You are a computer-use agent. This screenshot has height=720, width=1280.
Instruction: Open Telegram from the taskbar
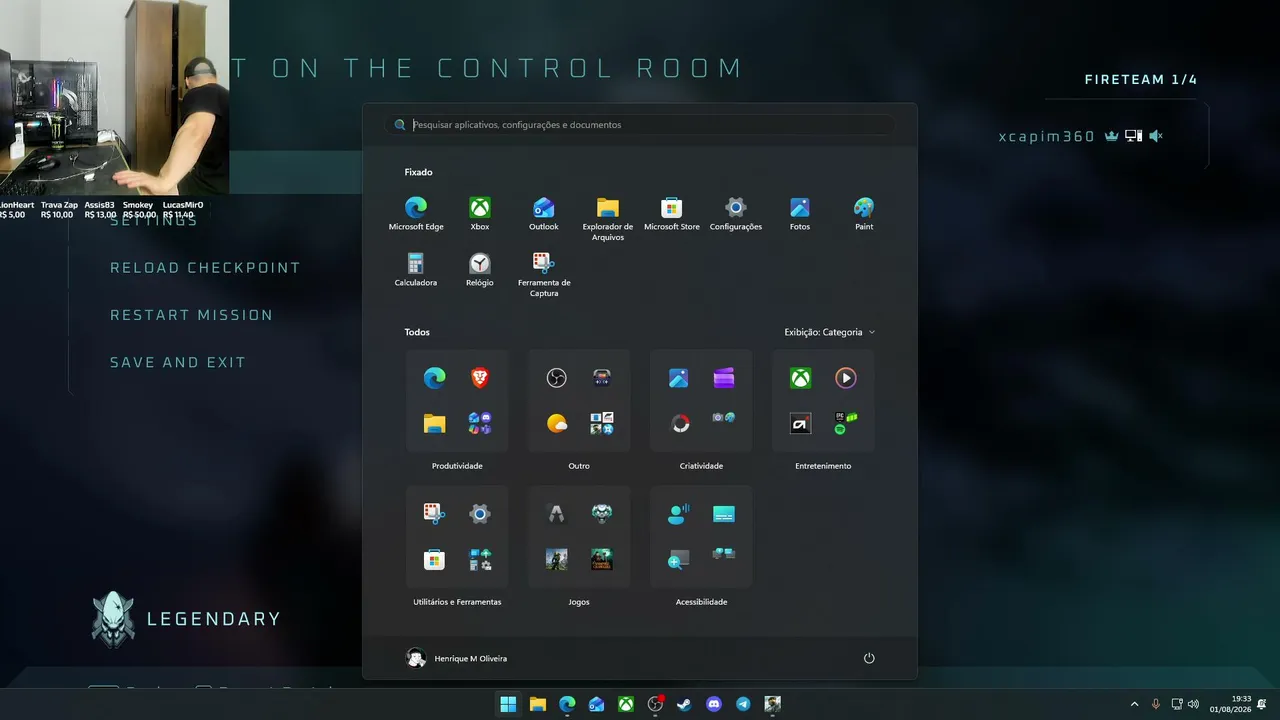point(743,704)
